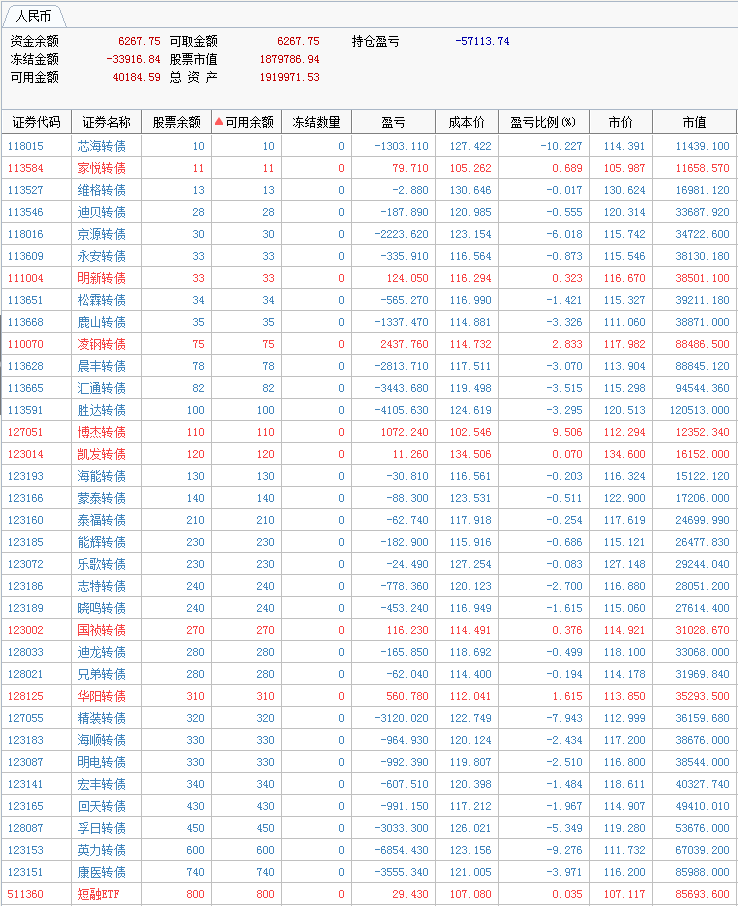Click the 凯发转债 security name
Screen dimensions: 738x906
coord(102,454)
